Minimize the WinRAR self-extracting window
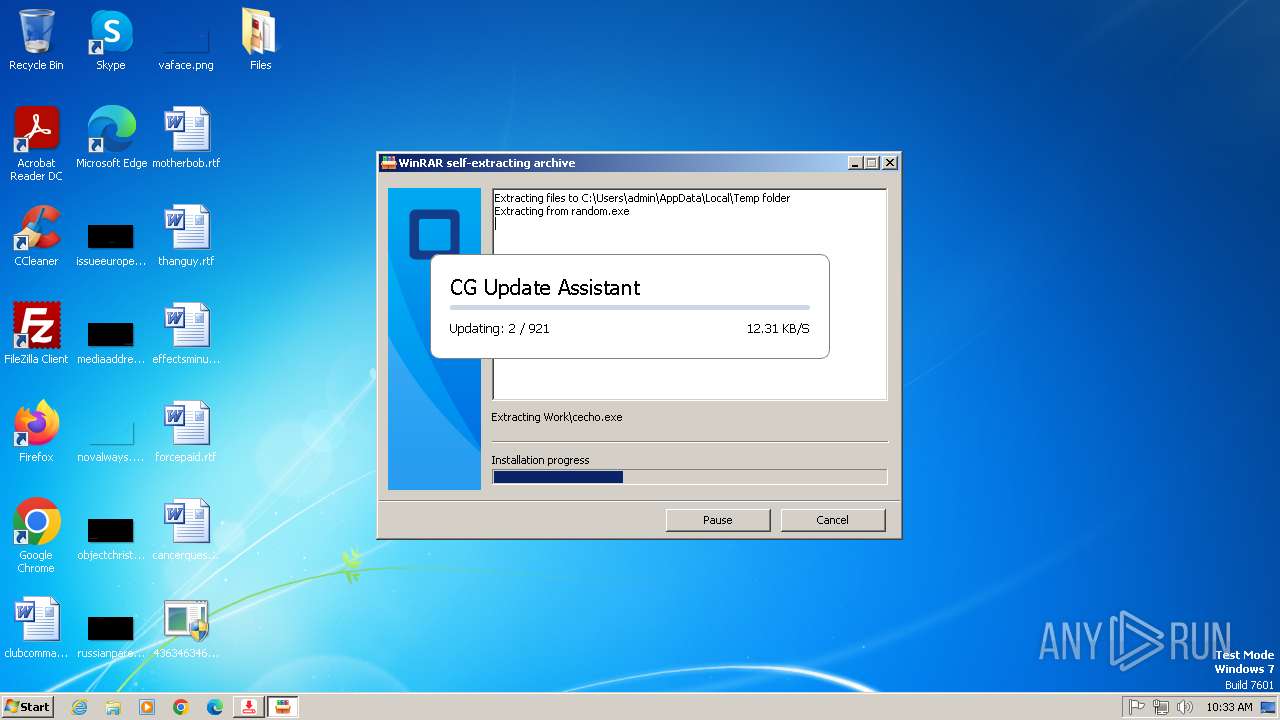 point(855,163)
